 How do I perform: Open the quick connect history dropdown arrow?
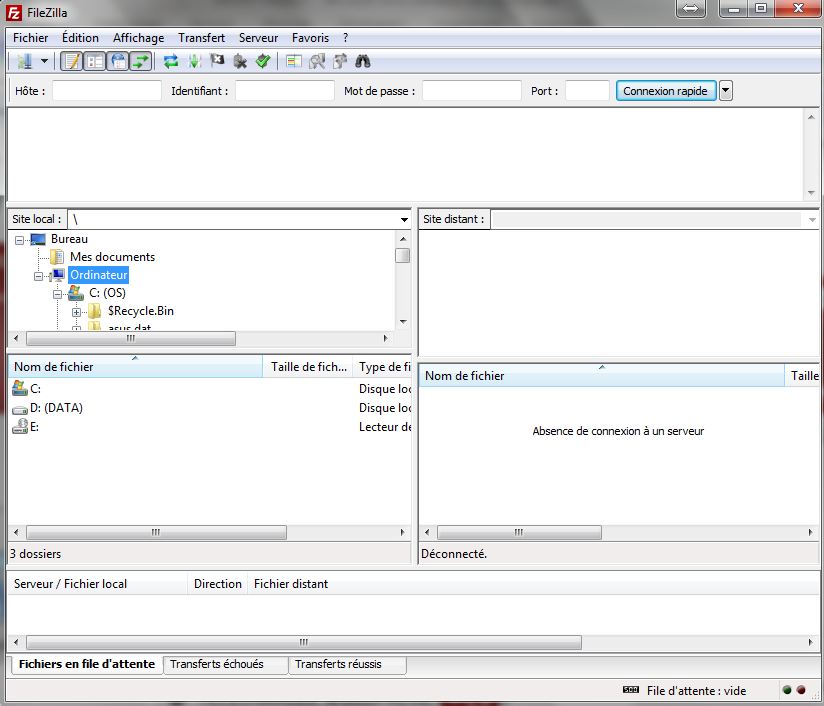pyautogui.click(x=726, y=91)
